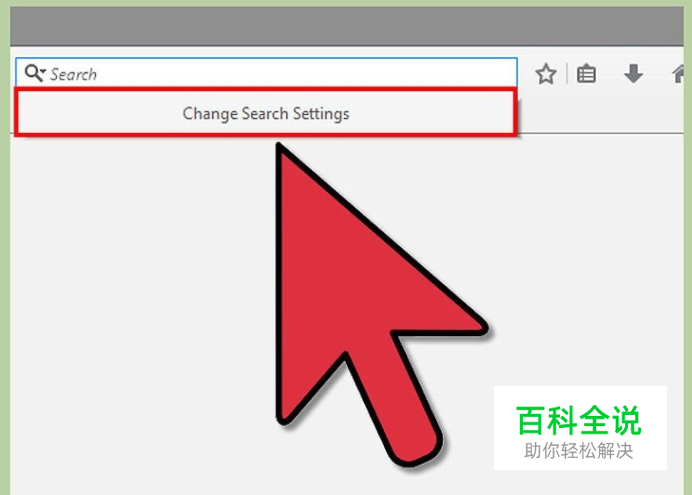Click the gray window title bar
This screenshot has height=495, width=692.
click(x=346, y=26)
